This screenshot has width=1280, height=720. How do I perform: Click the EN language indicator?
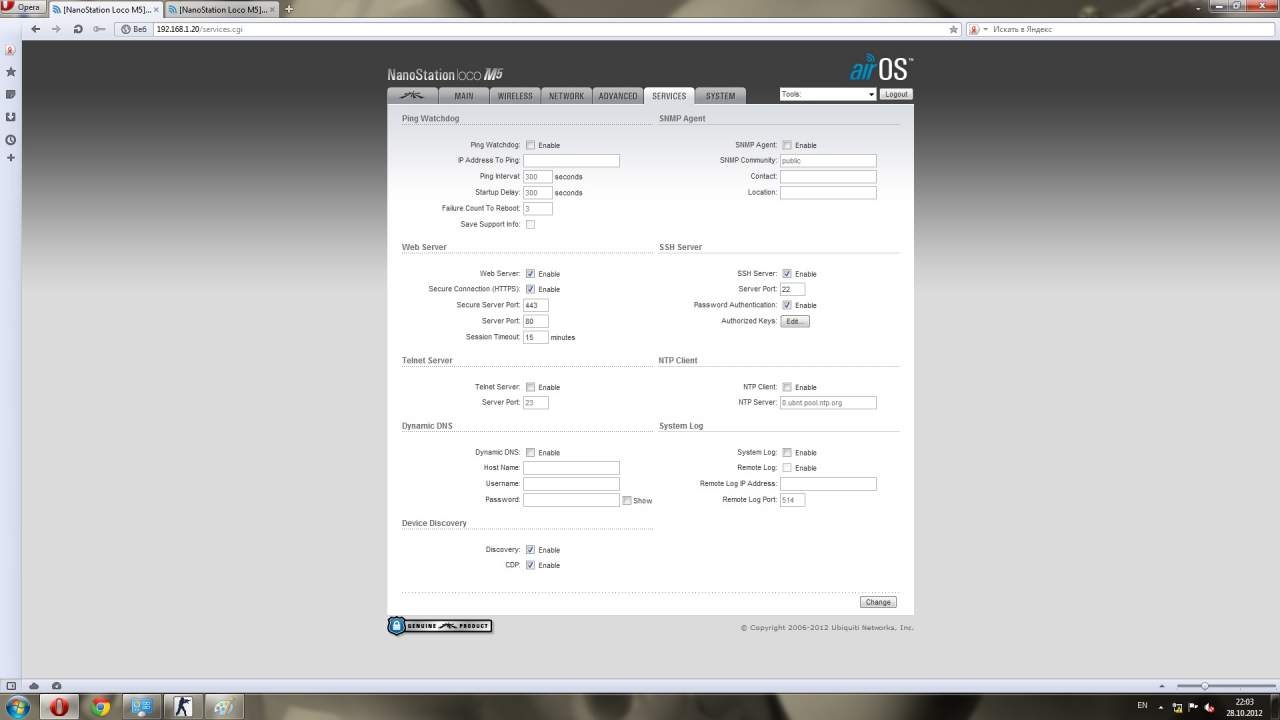pos(1142,706)
